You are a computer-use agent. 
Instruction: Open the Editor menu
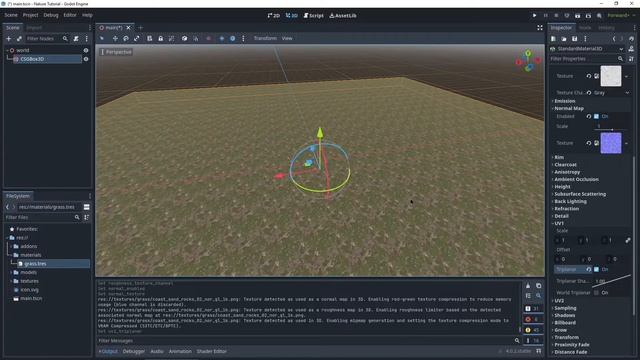70,15
